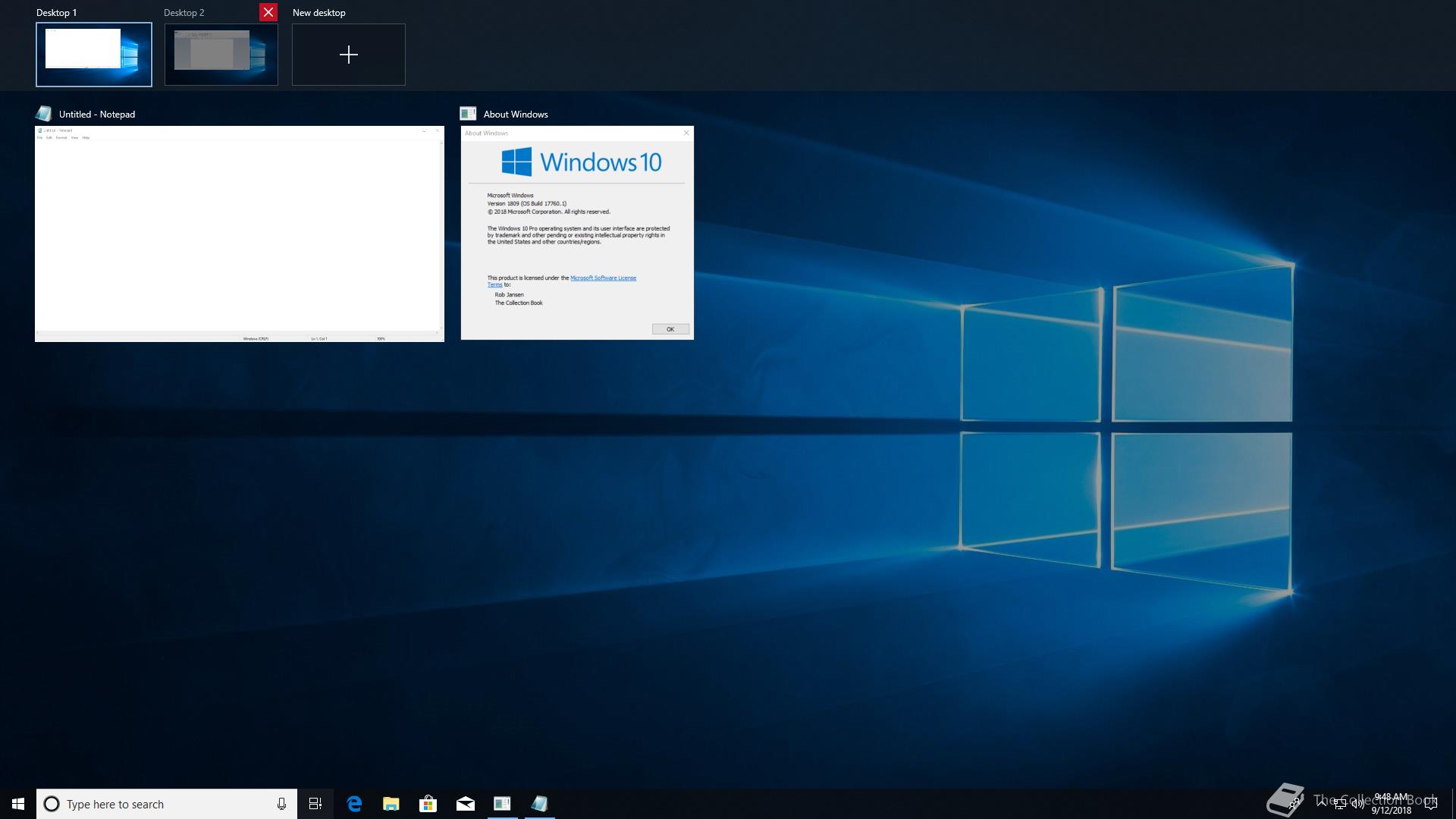Click the Version 1809 text line
1456x819 pixels.
(x=526, y=204)
